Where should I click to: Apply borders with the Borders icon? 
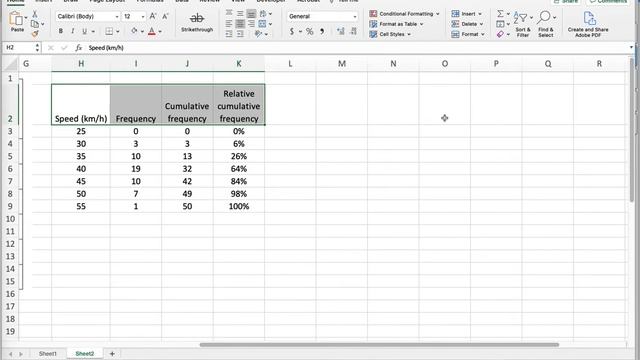point(109,31)
